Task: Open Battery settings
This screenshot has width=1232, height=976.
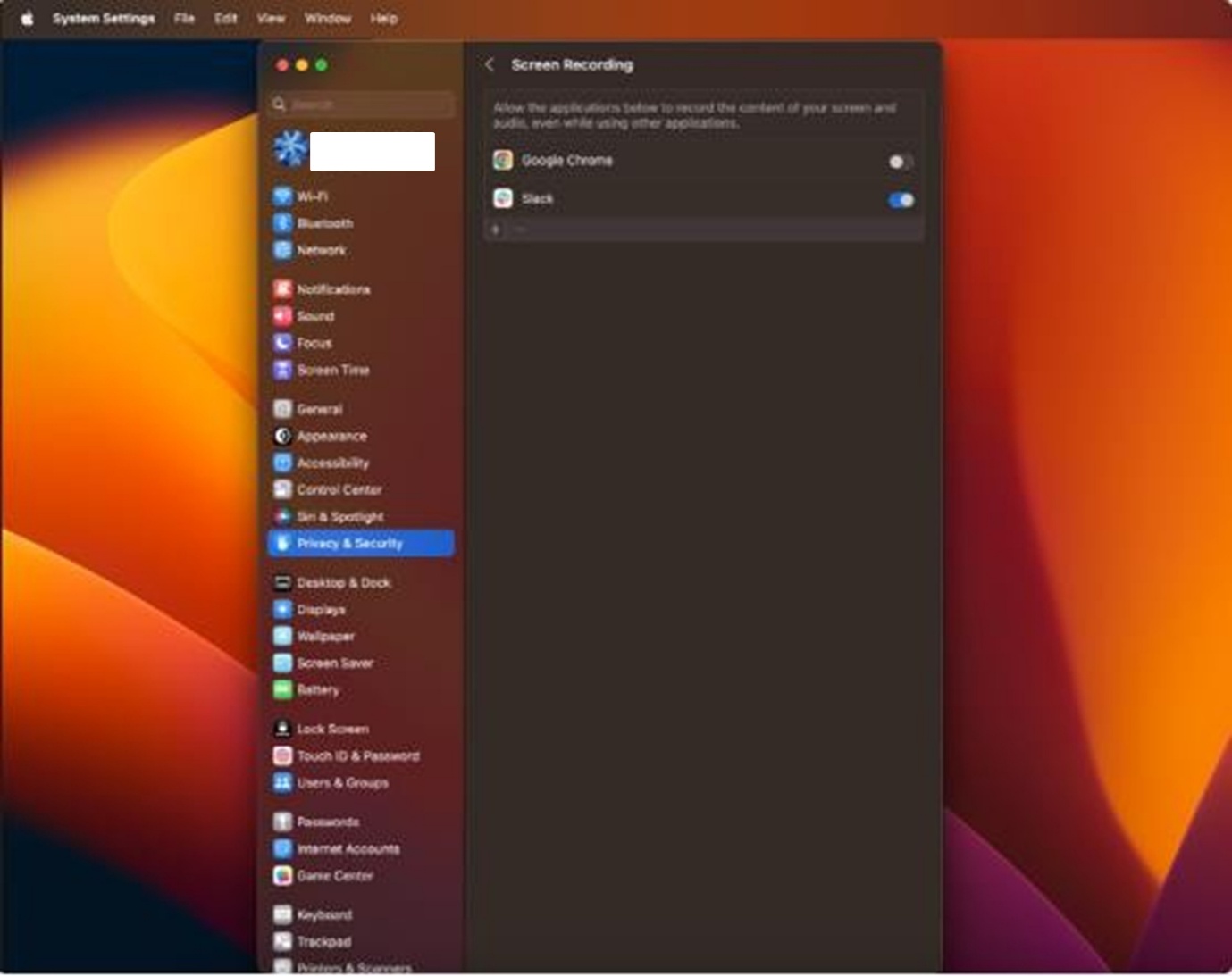Action: 317,689
